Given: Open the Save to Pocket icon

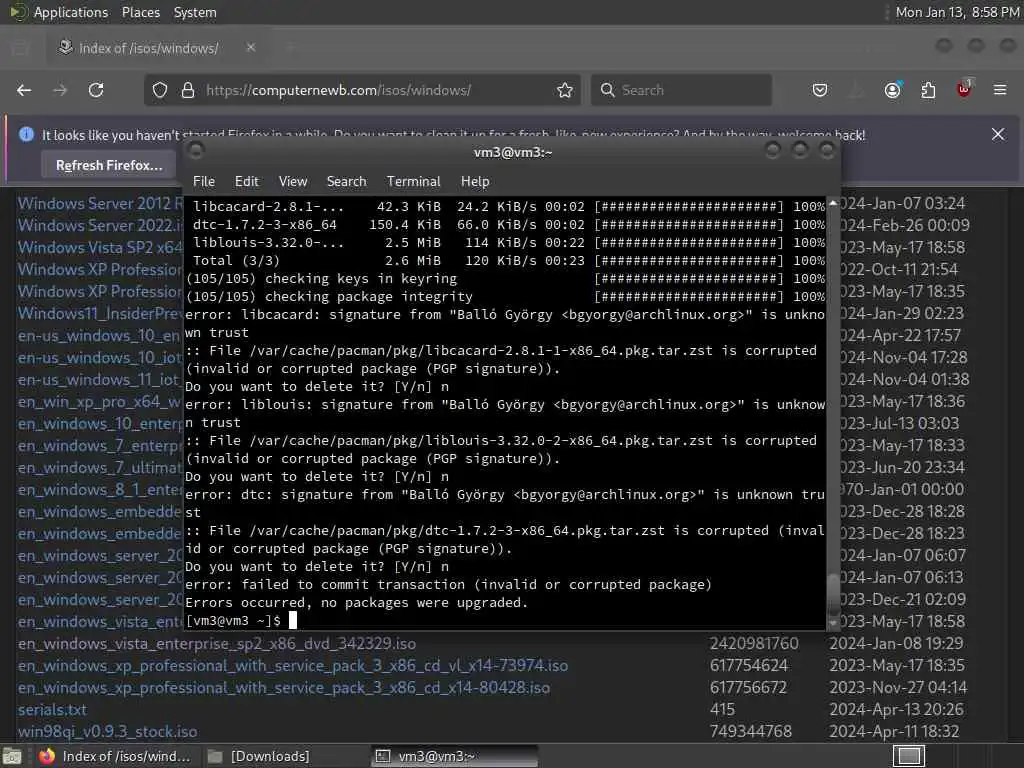Looking at the screenshot, I should 820,90.
